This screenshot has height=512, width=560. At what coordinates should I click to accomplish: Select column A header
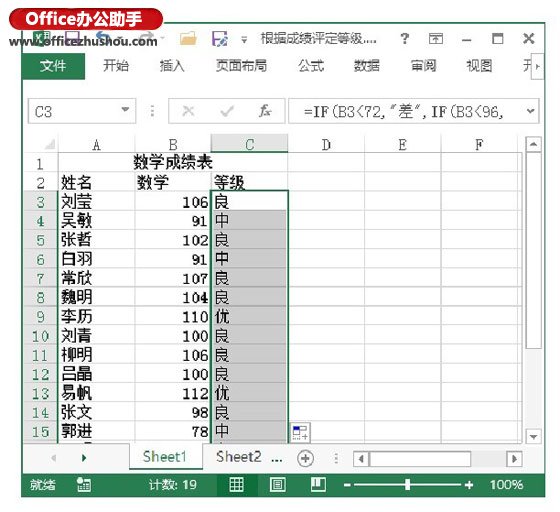[96, 145]
